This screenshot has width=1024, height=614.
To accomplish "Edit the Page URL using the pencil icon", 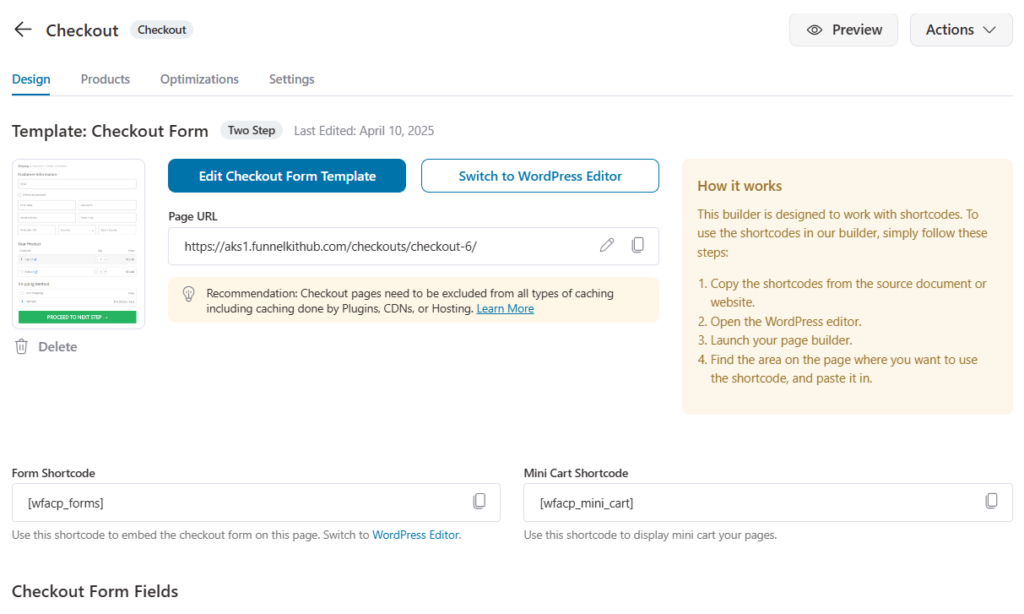I will click(x=607, y=245).
